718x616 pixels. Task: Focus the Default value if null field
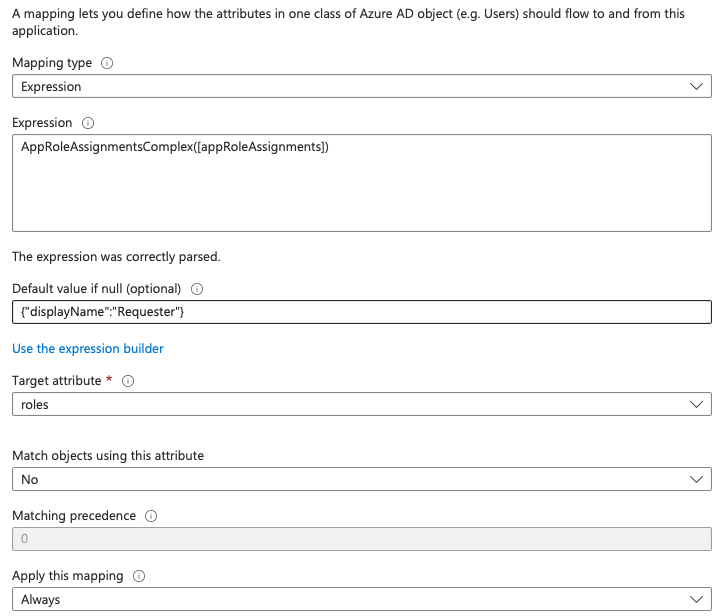tap(361, 313)
